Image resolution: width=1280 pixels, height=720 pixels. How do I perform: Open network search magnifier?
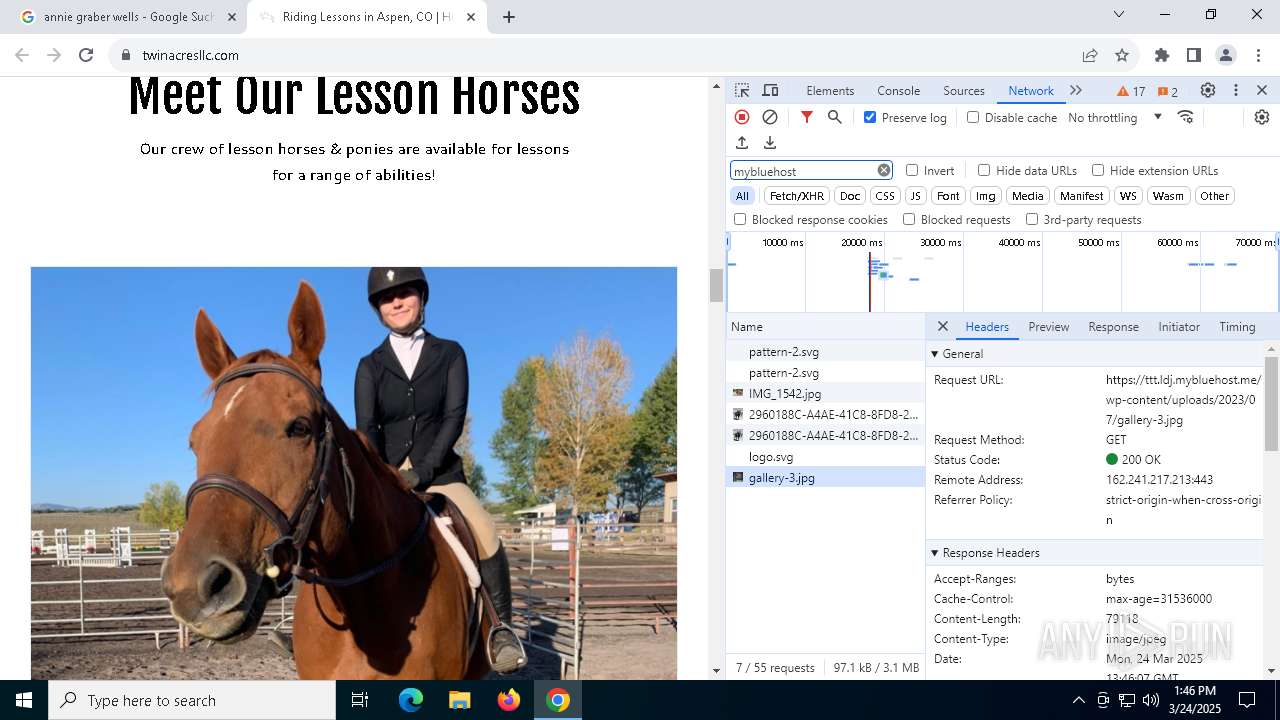pyautogui.click(x=835, y=117)
